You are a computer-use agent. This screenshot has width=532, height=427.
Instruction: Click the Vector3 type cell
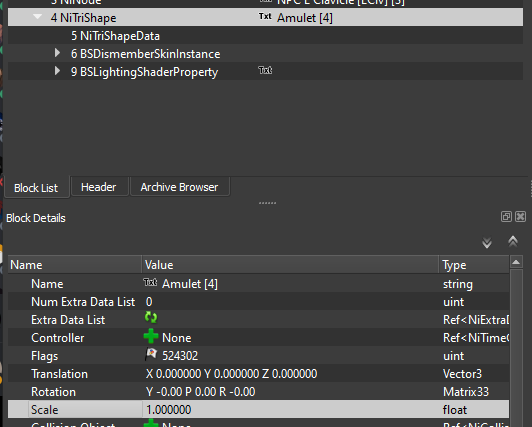tap(462, 374)
